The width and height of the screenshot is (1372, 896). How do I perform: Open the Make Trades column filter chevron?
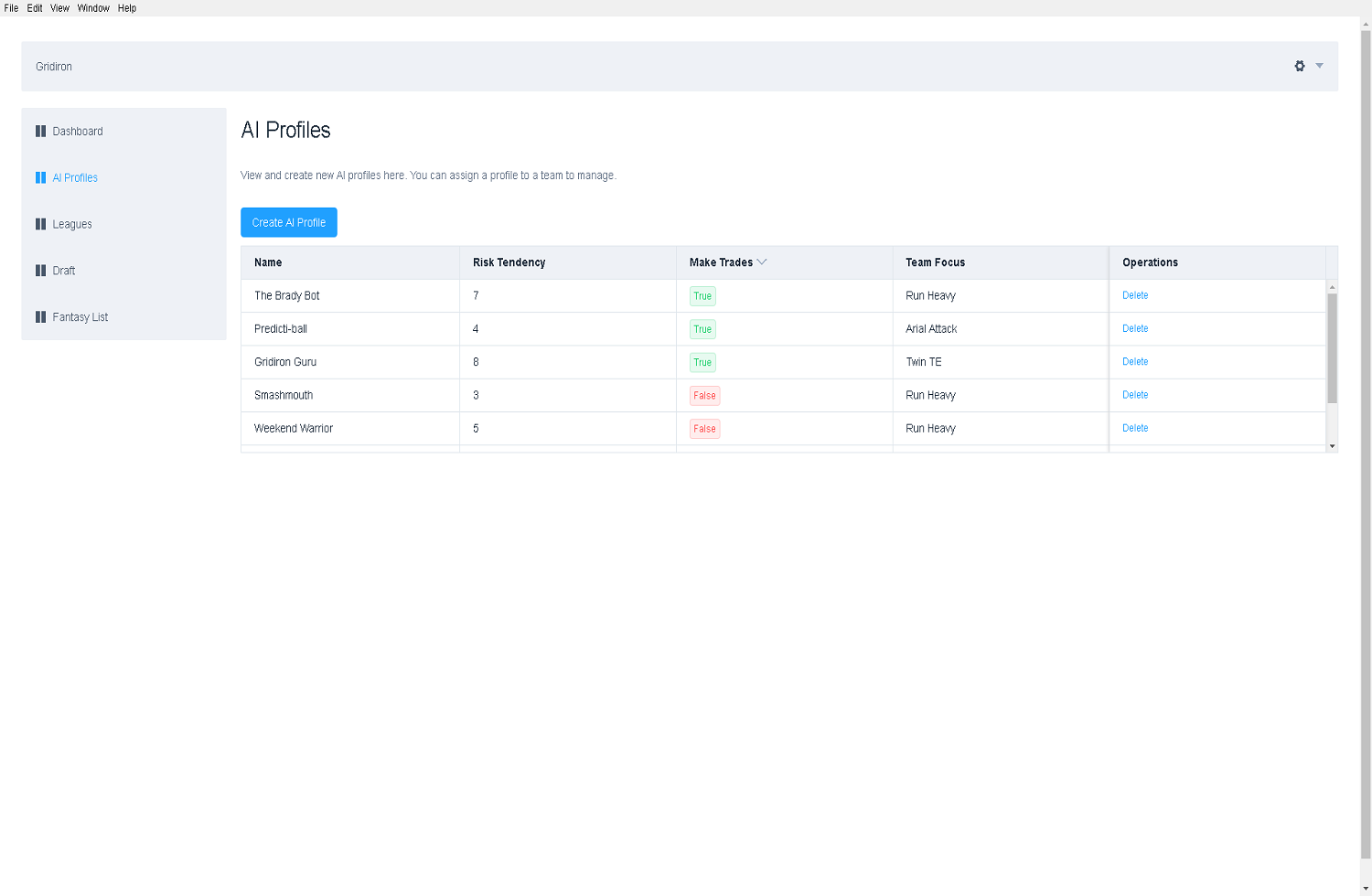tap(762, 262)
